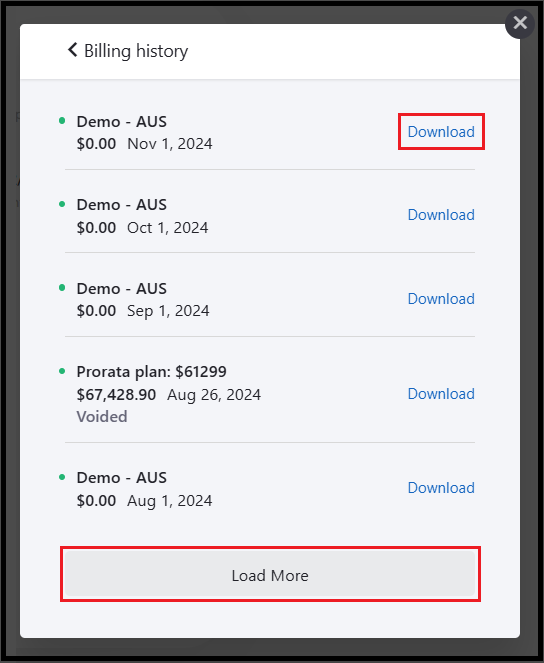Click the back chevron beside Billing history
This screenshot has width=544, height=663.
pyautogui.click(x=73, y=50)
